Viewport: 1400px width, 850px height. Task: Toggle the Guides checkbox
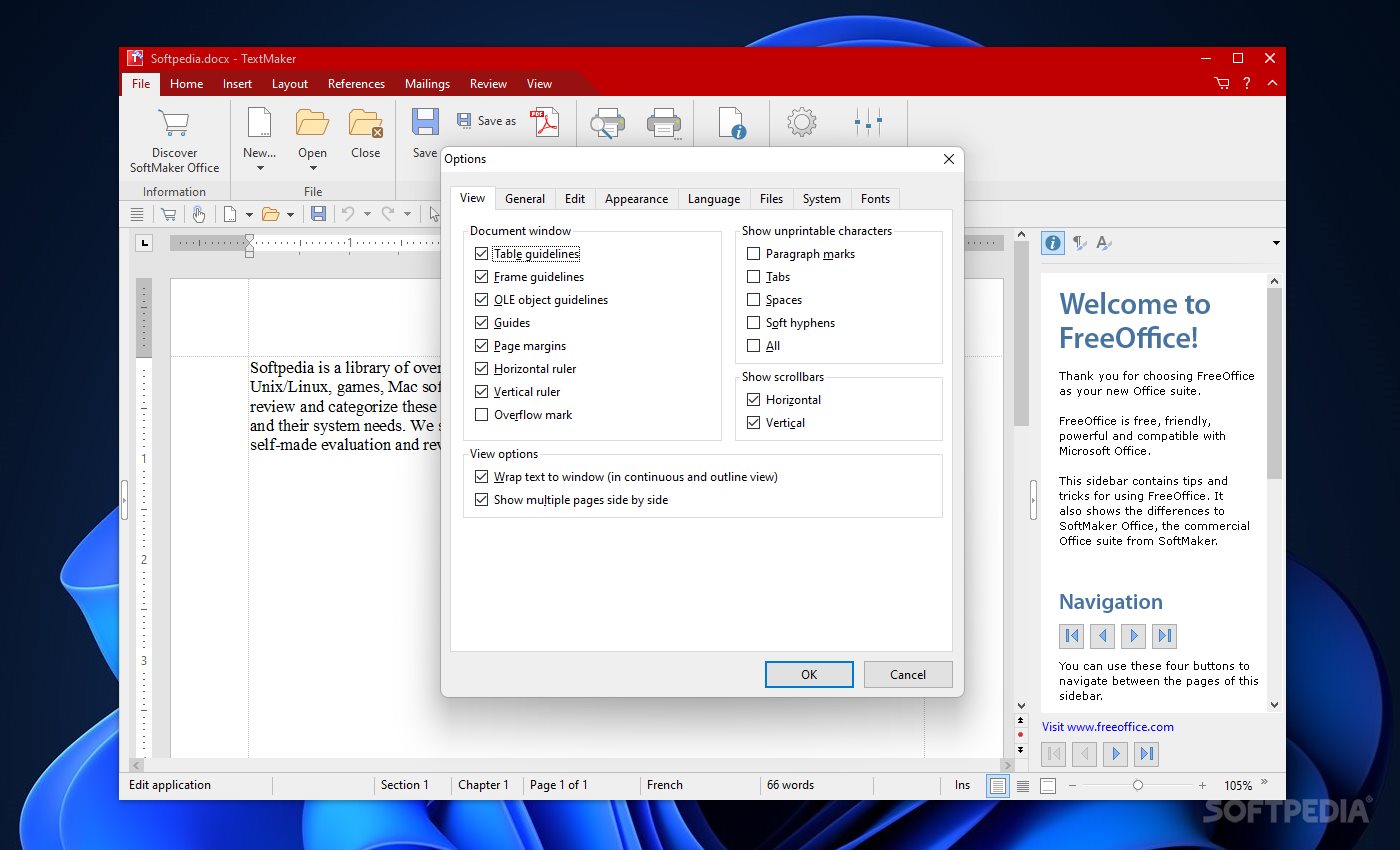point(482,323)
